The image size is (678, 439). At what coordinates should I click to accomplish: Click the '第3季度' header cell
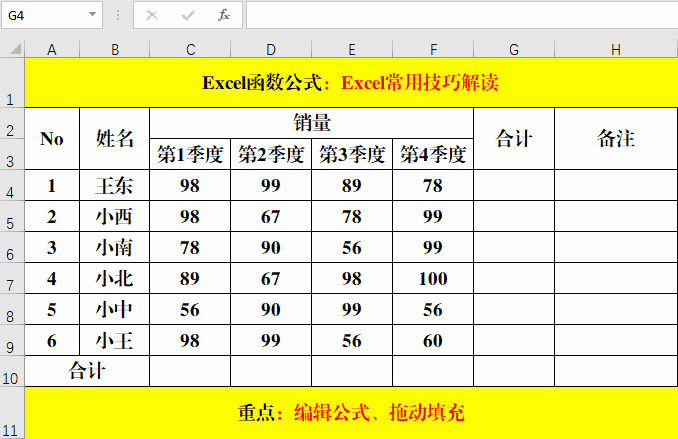pyautogui.click(x=352, y=154)
